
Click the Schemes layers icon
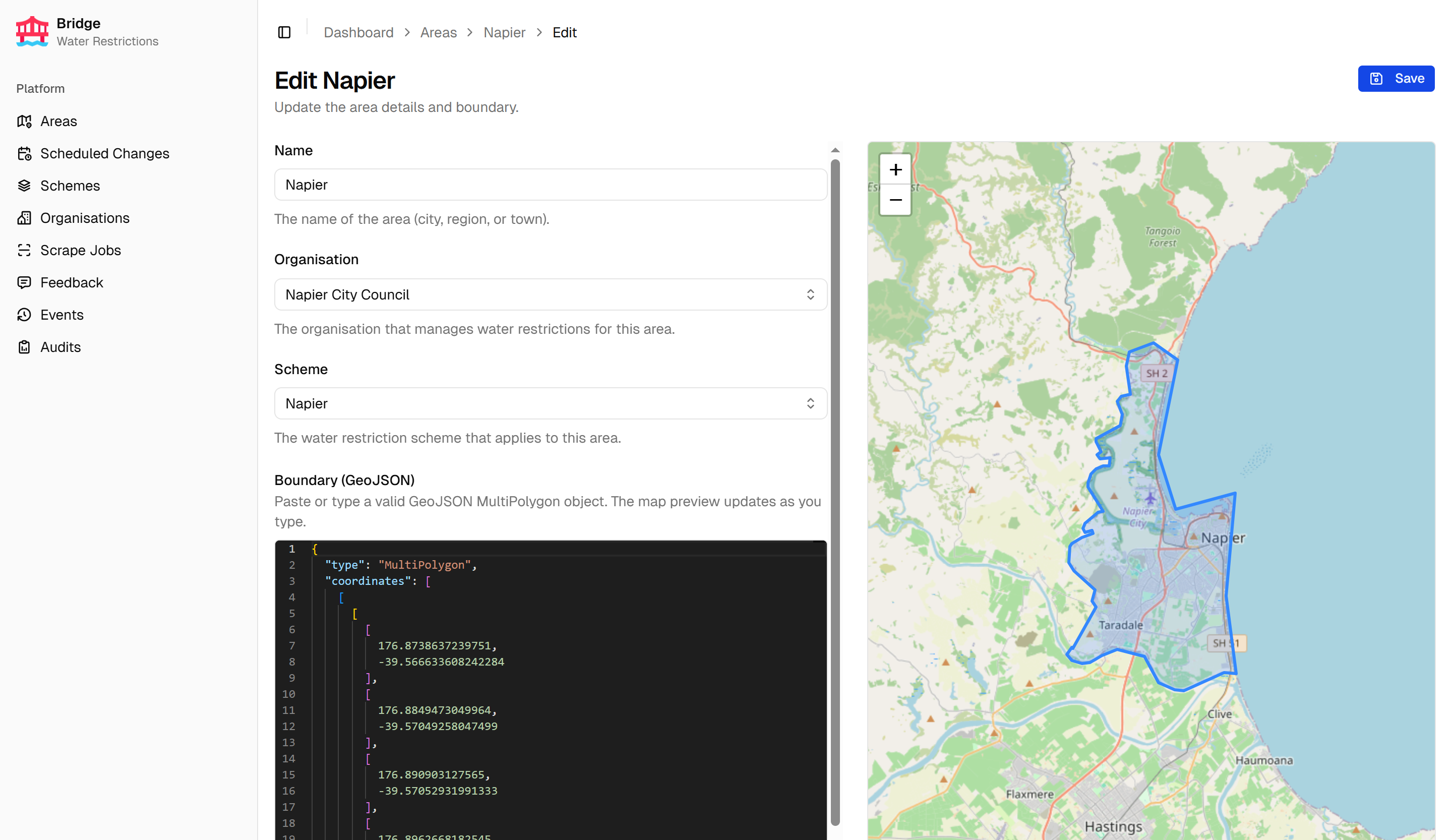[24, 186]
